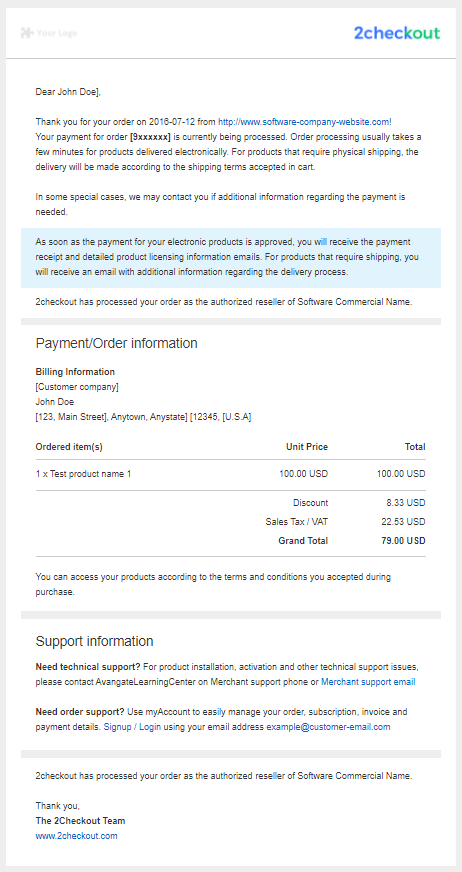Click the Unit Price column header

[x=307, y=447]
